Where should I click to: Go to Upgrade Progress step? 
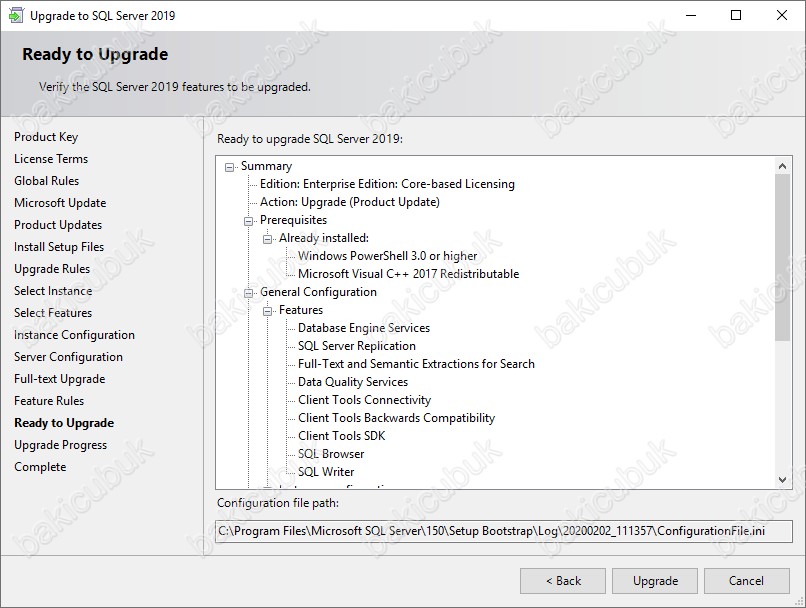[x=61, y=445]
